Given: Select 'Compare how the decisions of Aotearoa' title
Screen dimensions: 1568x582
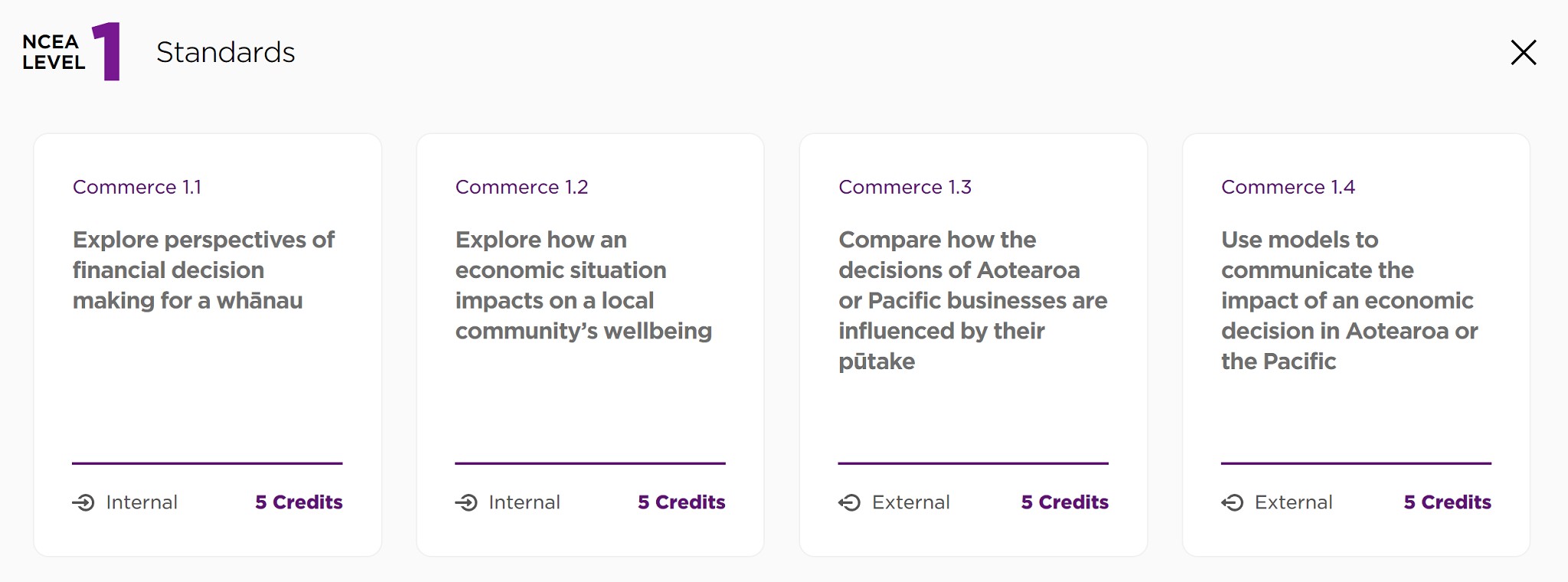Looking at the screenshot, I should point(972,299).
